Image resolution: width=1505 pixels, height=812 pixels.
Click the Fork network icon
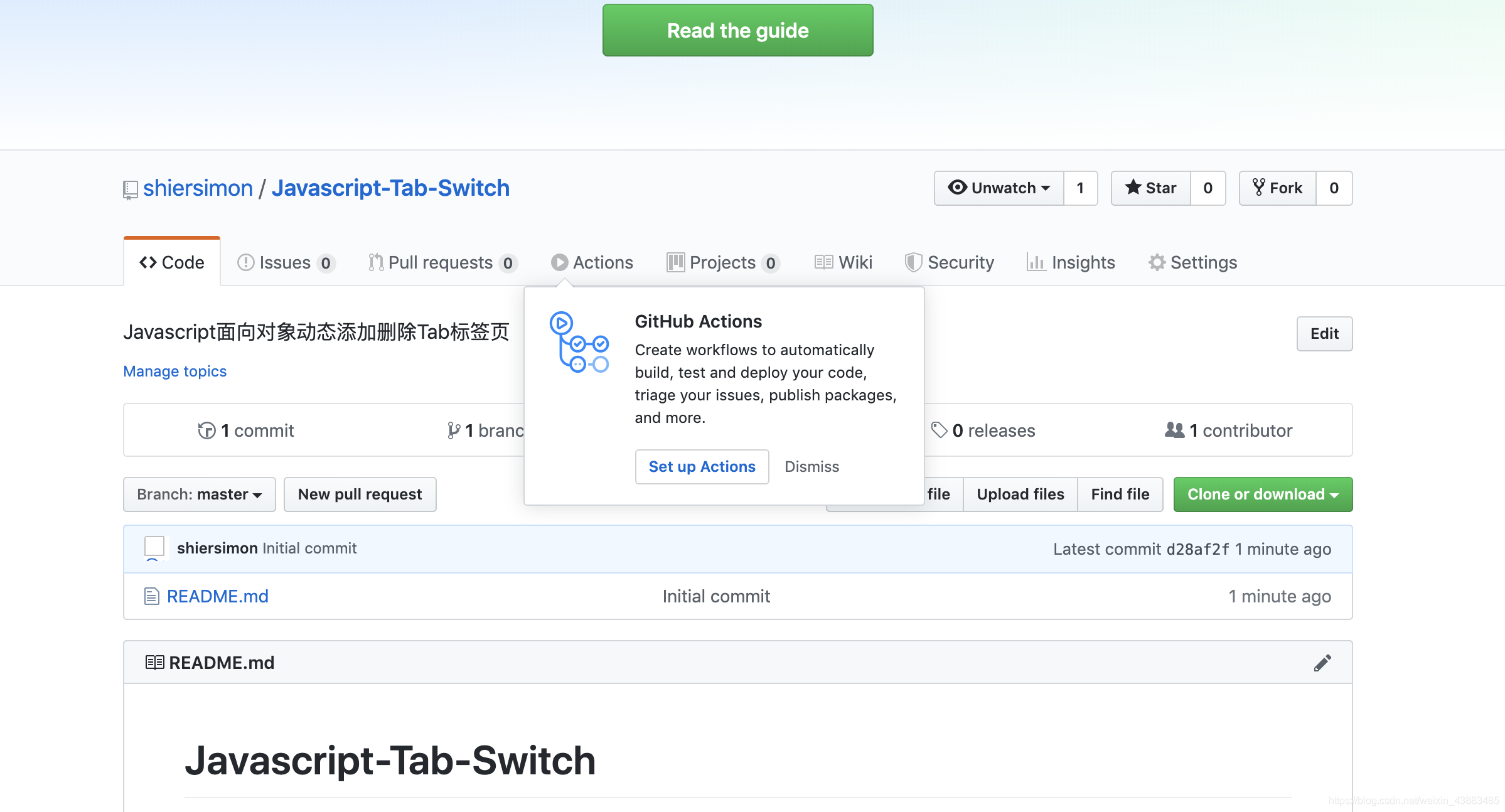click(x=1258, y=188)
